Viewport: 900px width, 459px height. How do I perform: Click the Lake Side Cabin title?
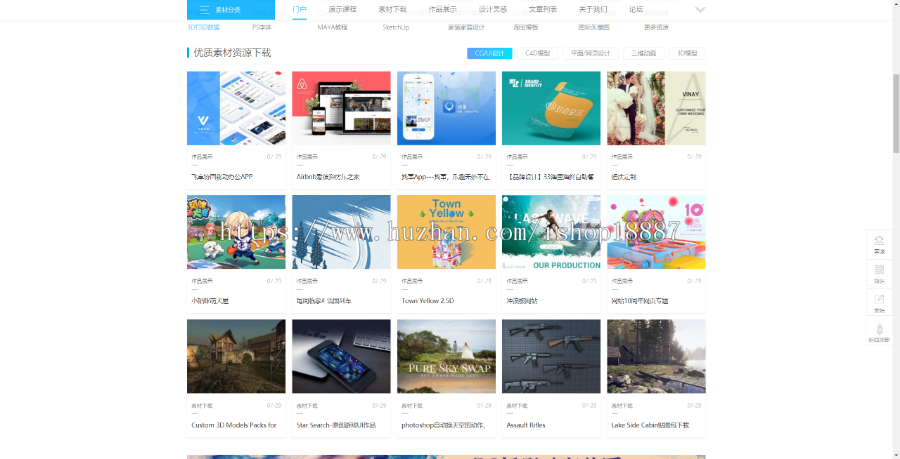click(650, 425)
